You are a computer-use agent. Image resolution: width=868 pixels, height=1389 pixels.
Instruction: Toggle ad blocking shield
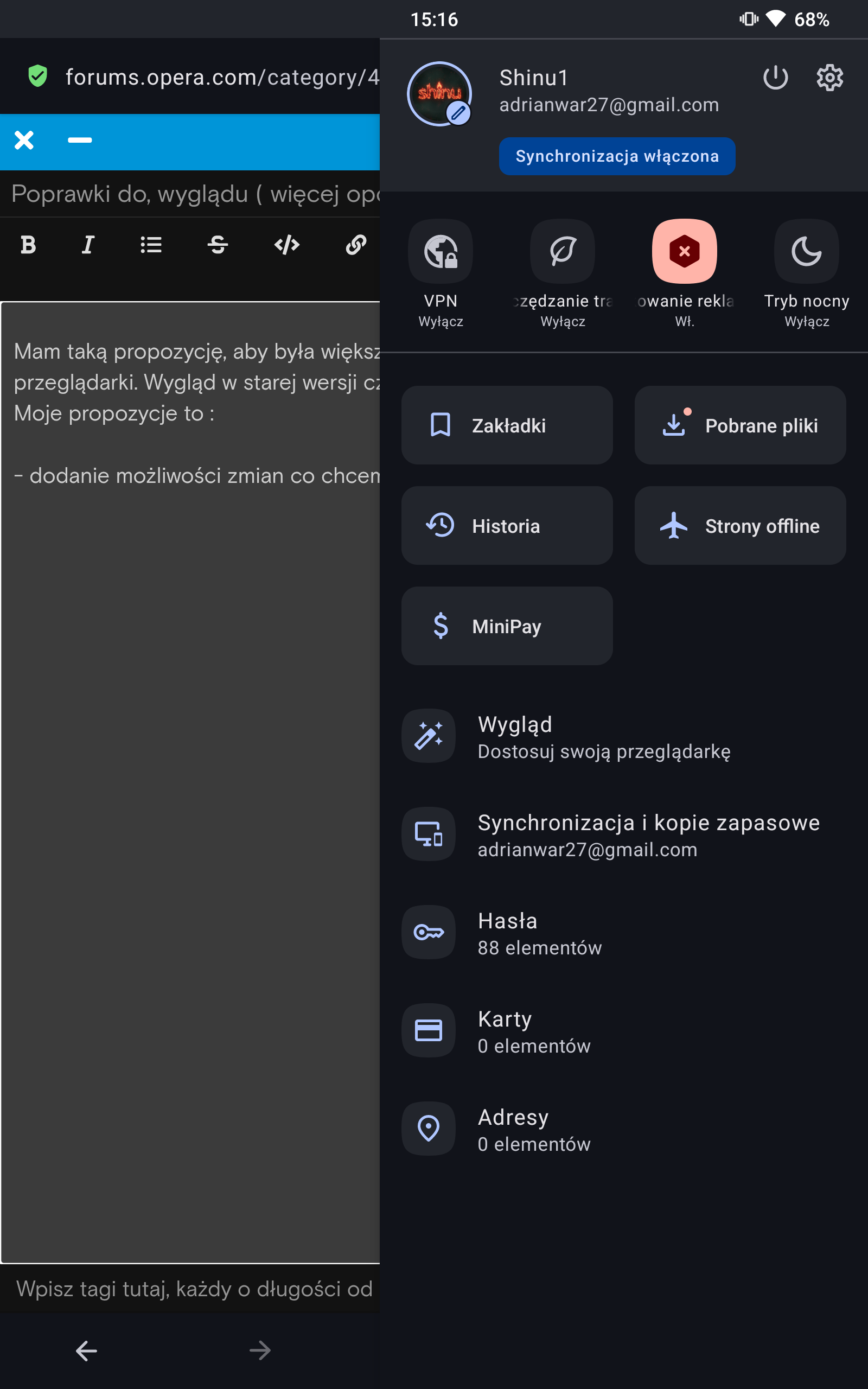684,251
